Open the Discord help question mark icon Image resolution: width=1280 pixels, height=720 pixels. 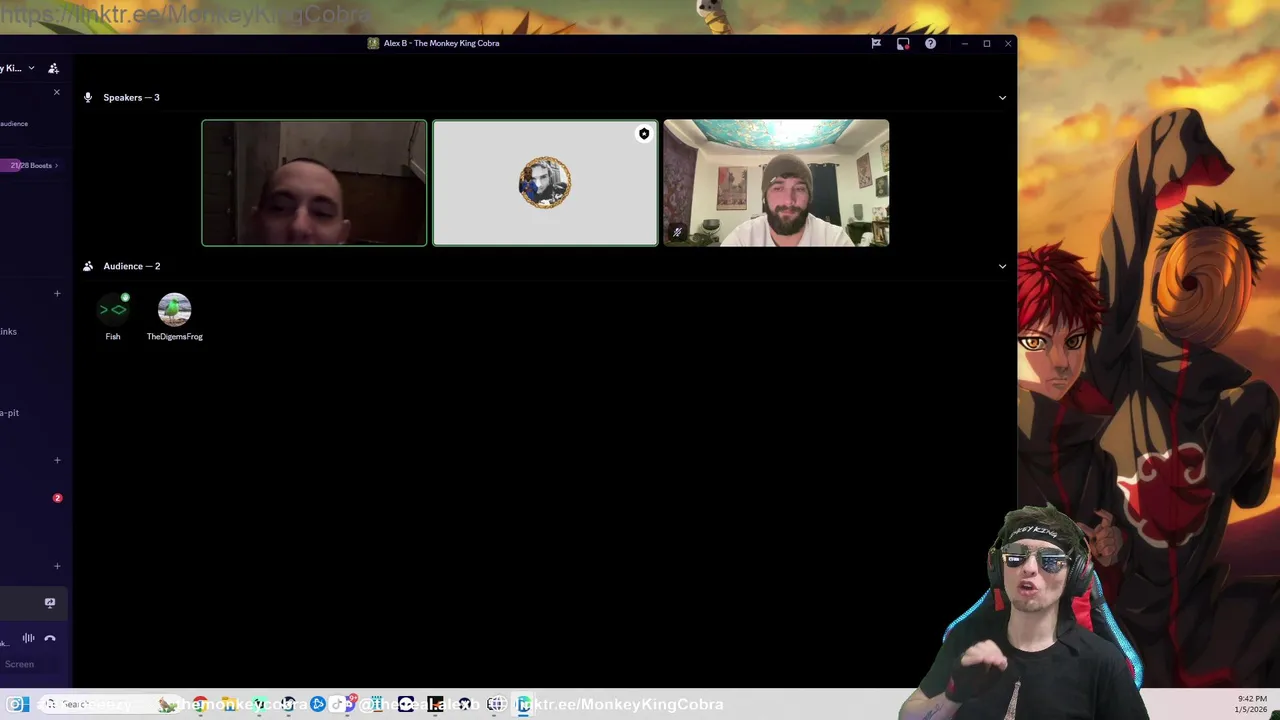click(930, 43)
